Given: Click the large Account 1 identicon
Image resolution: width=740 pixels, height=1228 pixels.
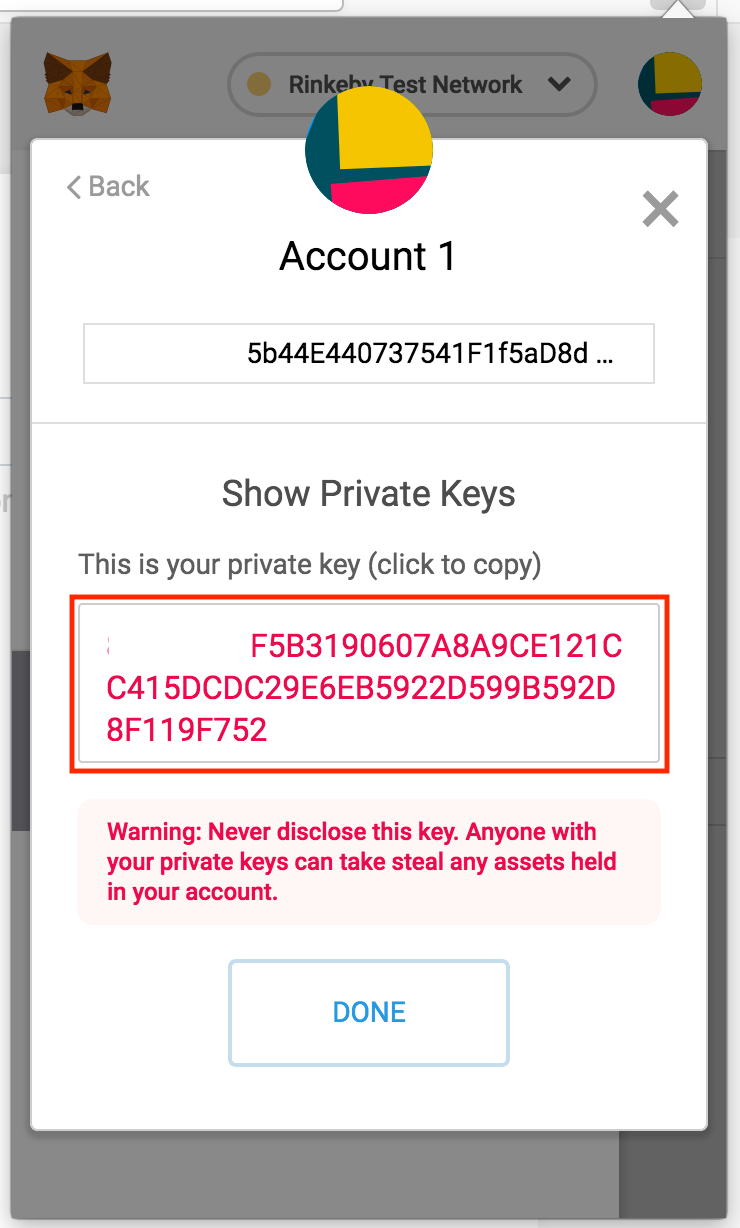Looking at the screenshot, I should coord(369,150).
